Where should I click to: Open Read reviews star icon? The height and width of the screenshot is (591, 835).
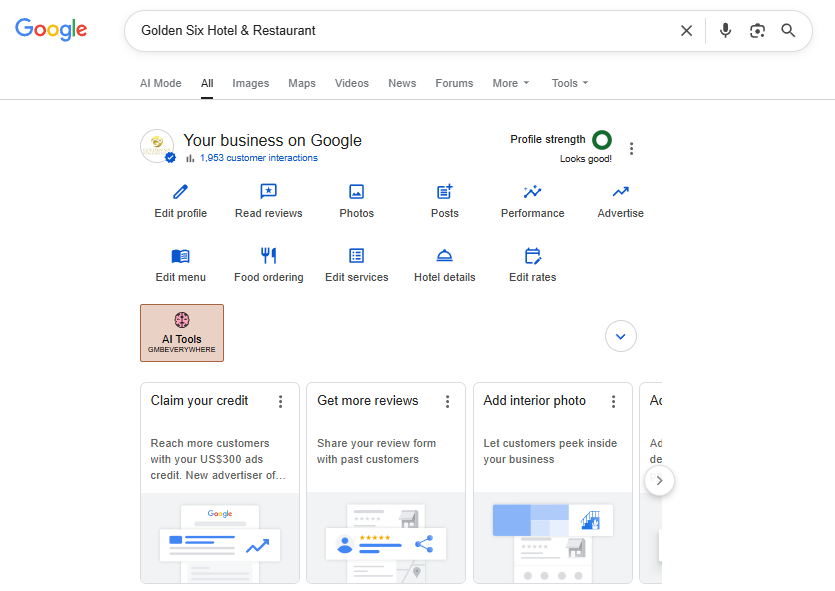click(x=268, y=192)
